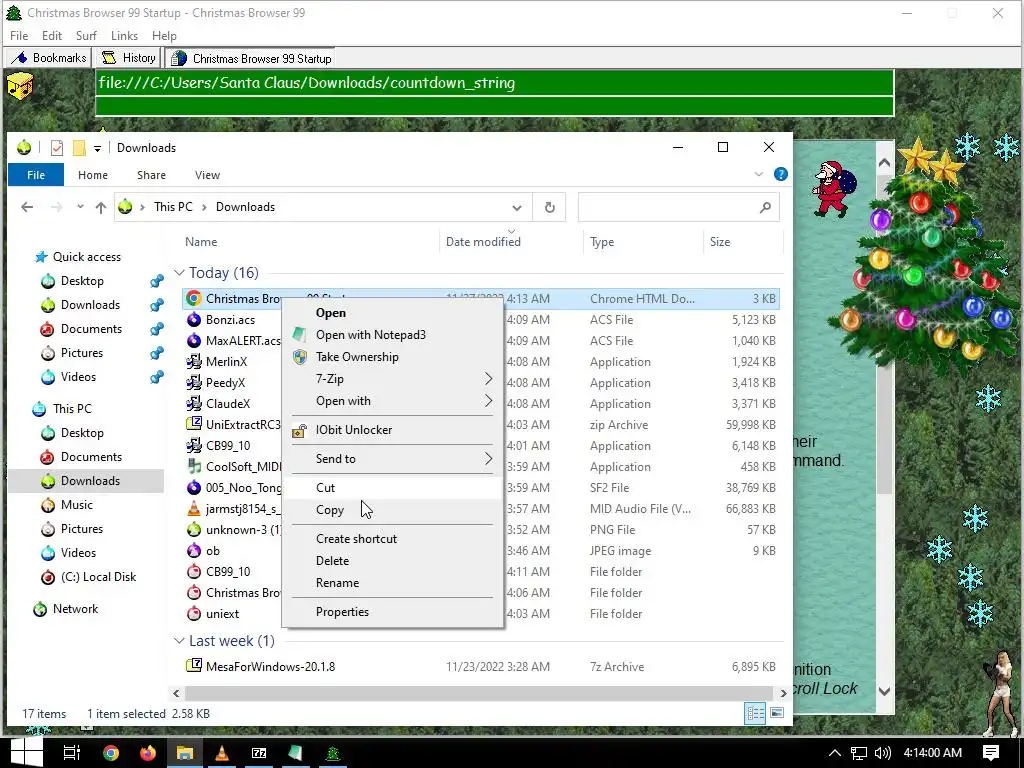The height and width of the screenshot is (768, 1024).
Task: Refresh the Downloads folder
Action: (x=550, y=207)
